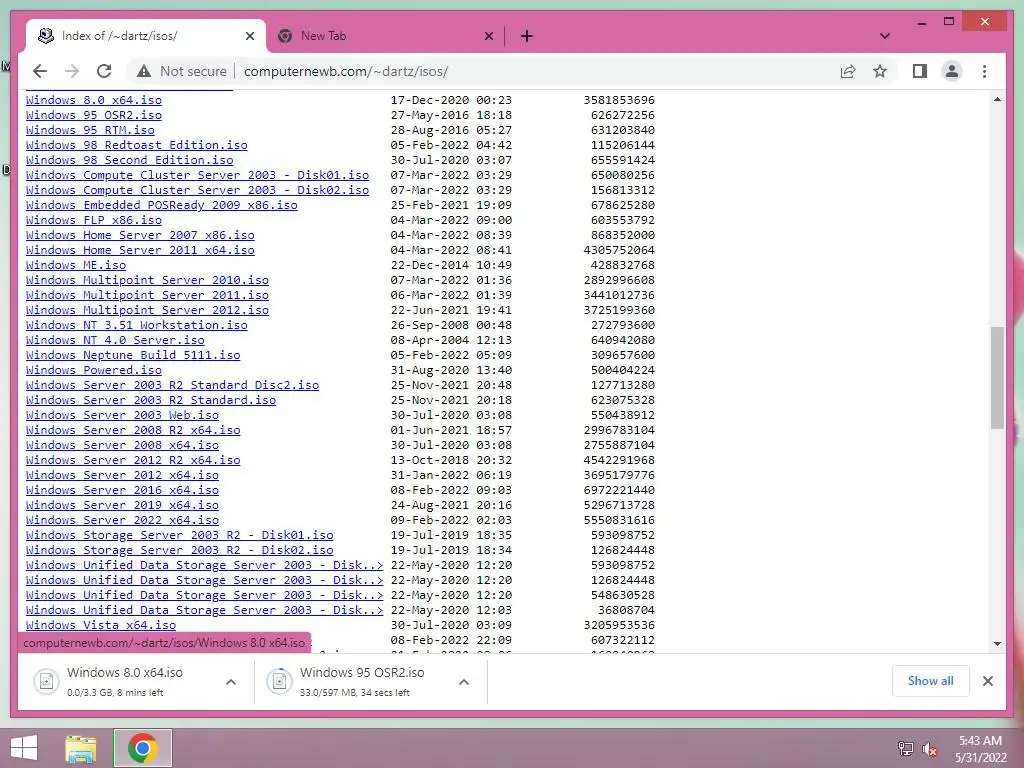Close the Index of /~dartz/isos/ tab

(x=249, y=36)
